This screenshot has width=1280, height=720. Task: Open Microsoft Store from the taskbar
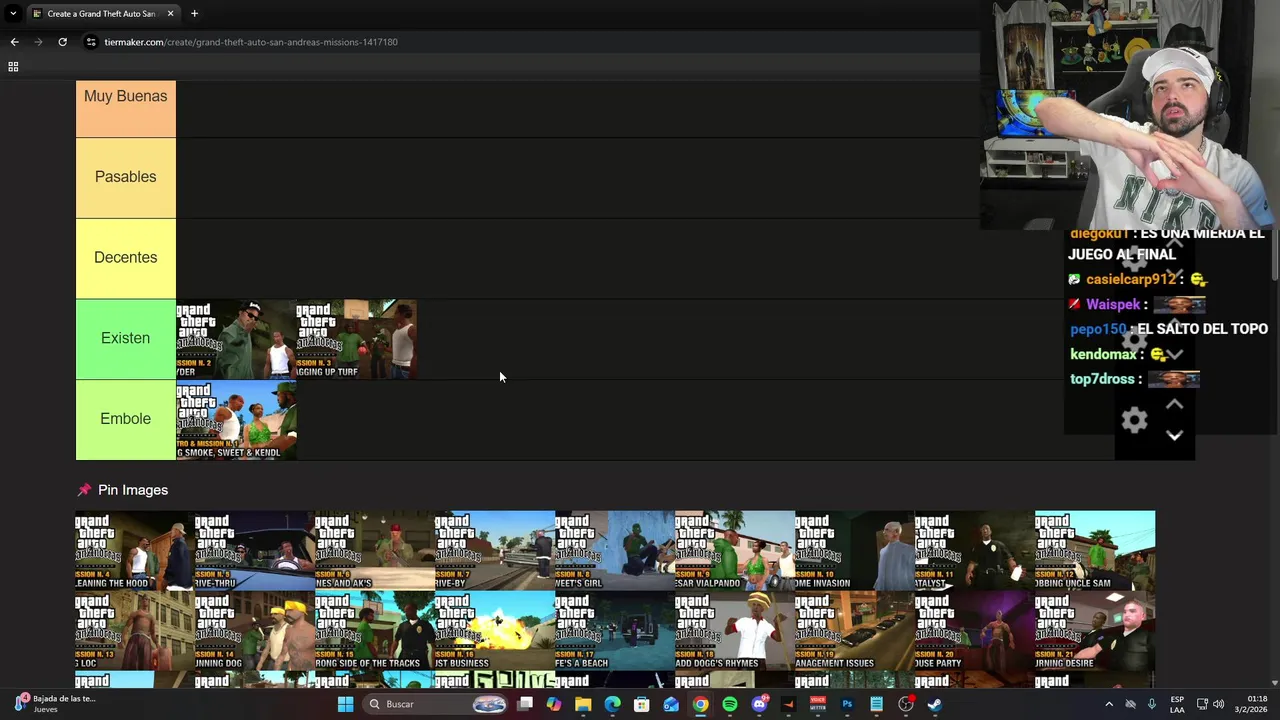(642, 704)
